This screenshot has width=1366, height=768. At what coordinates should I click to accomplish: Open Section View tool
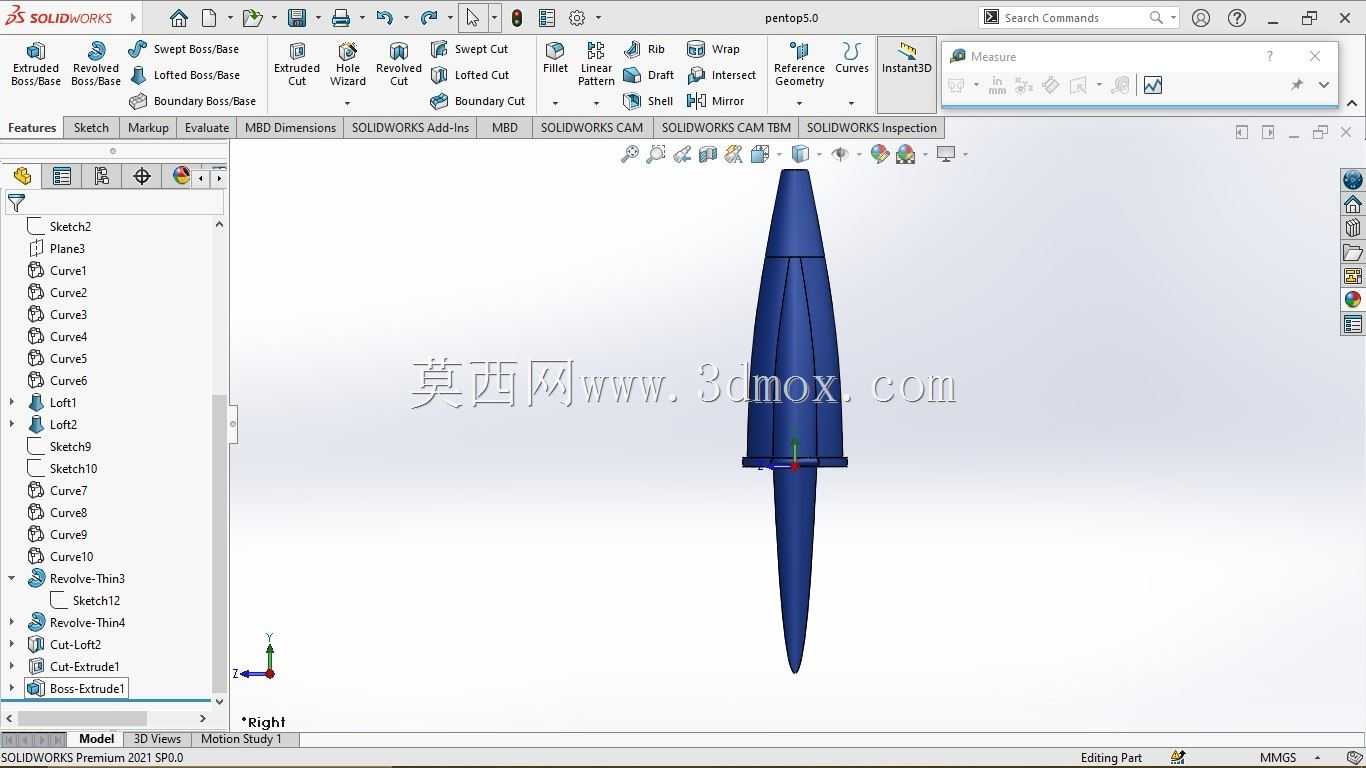tap(708, 154)
